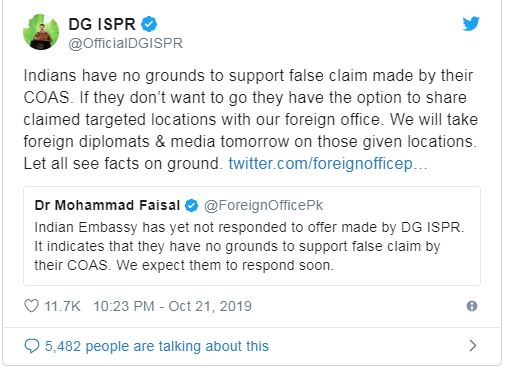Click the Dr Mohammad Faisal name

(107, 205)
